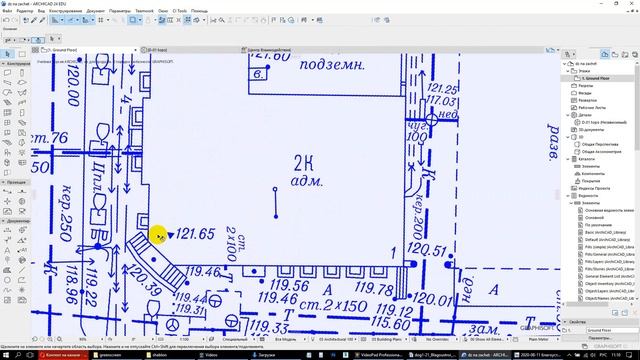Collapse the Каталоги tree node
This screenshot has height=360, width=640.
pyautogui.click(x=568, y=159)
